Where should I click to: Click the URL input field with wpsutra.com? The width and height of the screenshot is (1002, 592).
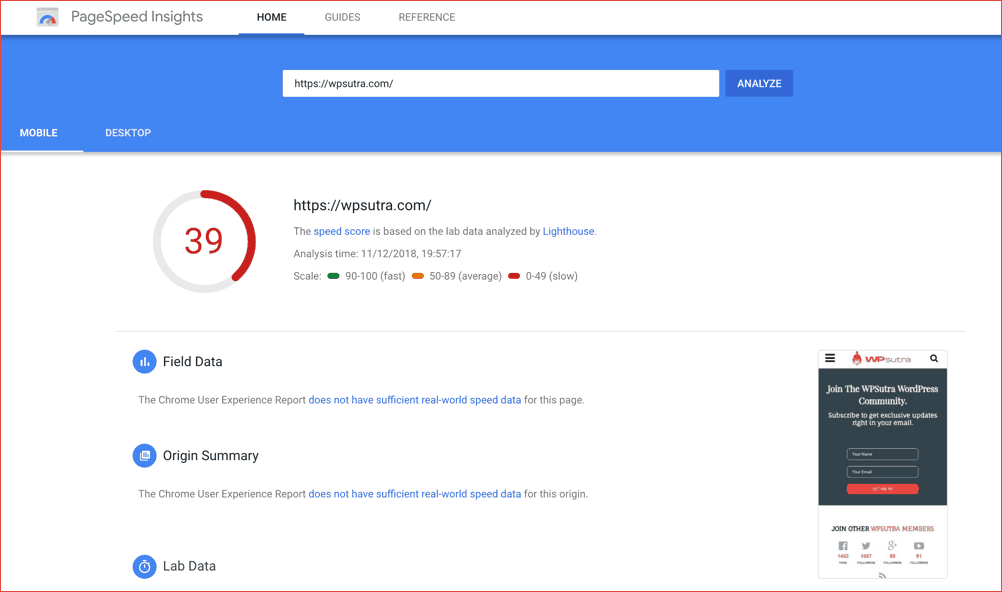point(500,83)
